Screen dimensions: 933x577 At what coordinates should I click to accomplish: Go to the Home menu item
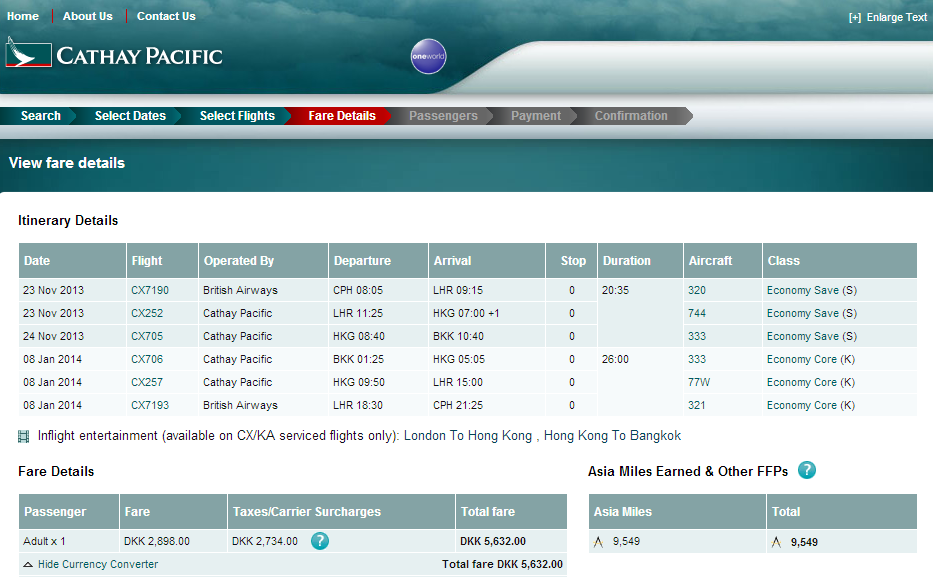pyautogui.click(x=23, y=16)
